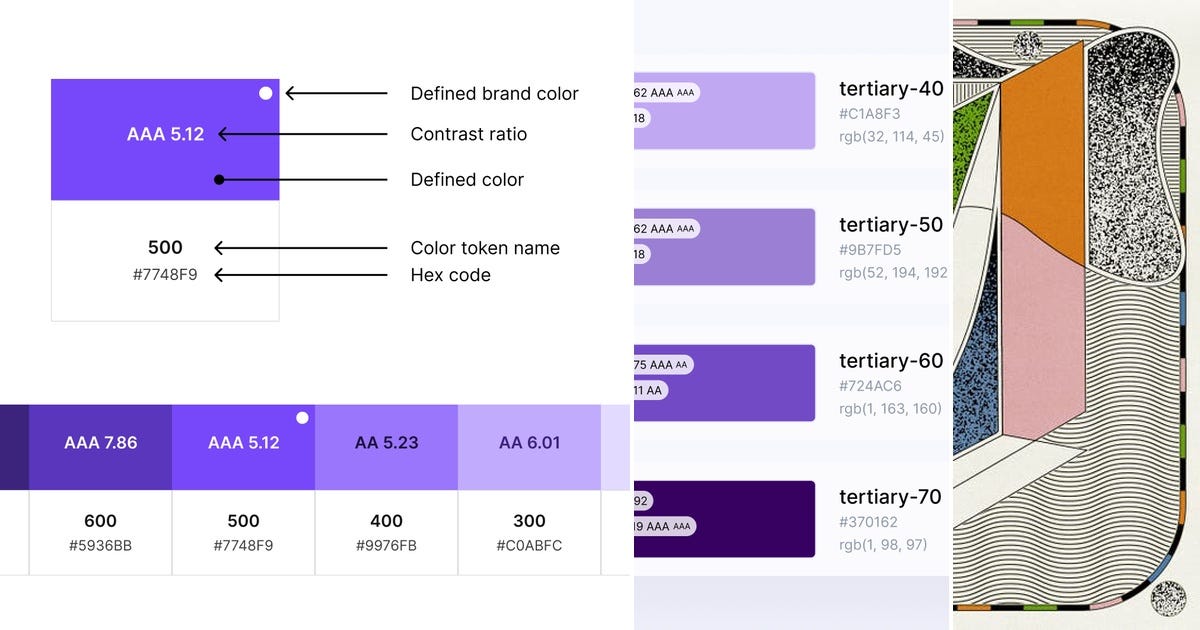1200x630 pixels.
Task: Select the 600 swatch colored #5936BB
Action: pyautogui.click(x=99, y=447)
